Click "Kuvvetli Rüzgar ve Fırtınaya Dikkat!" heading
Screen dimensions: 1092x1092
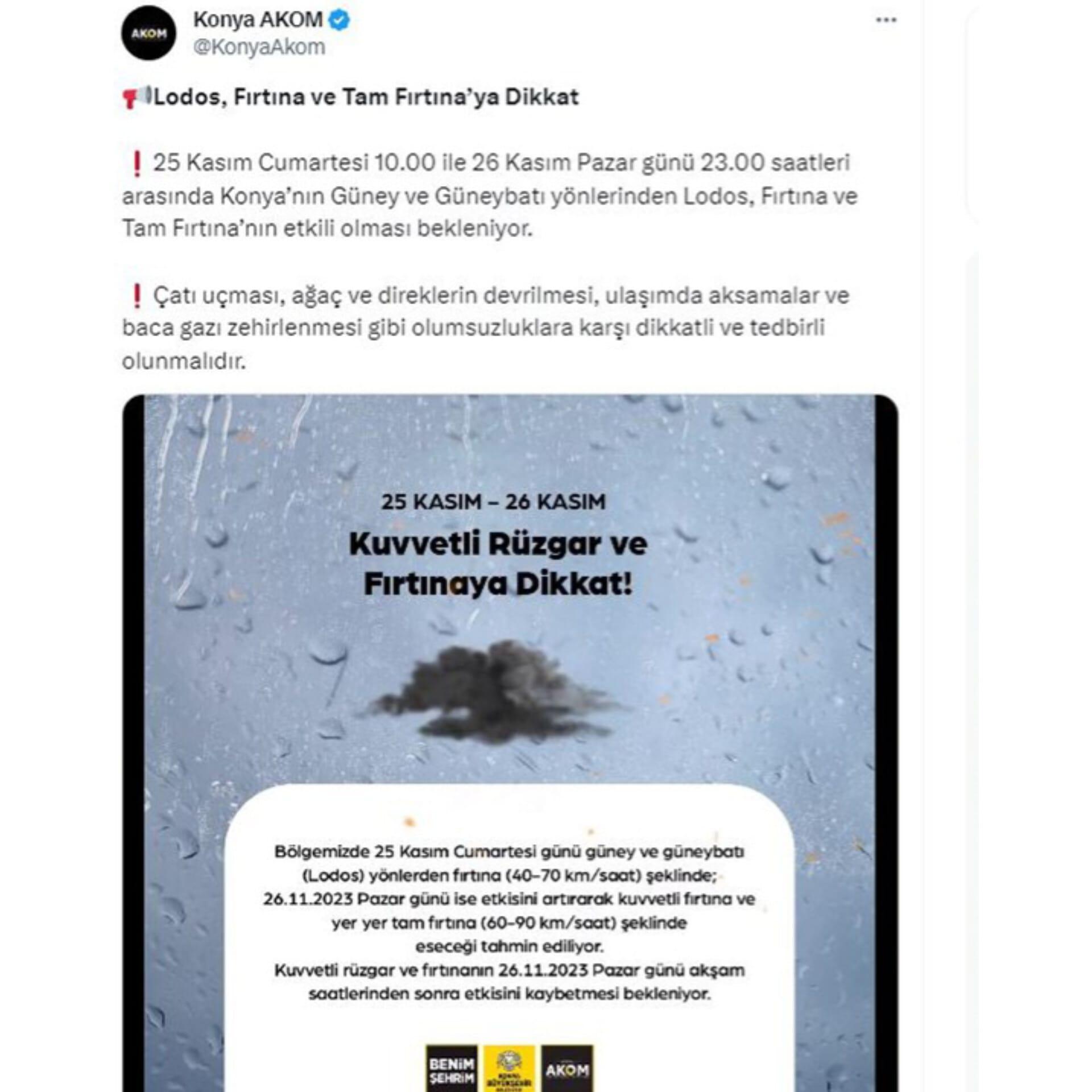(498, 564)
